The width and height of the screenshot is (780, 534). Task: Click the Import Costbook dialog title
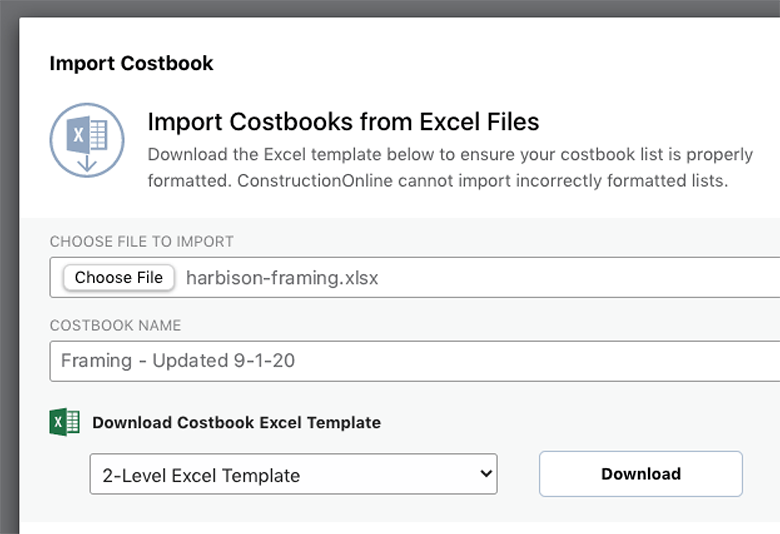click(131, 63)
